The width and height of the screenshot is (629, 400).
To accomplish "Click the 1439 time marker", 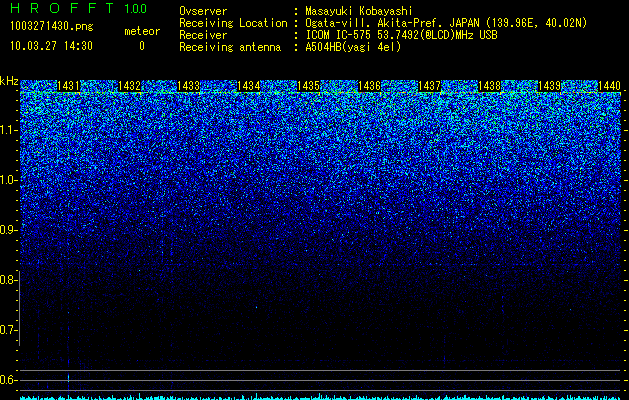I will pos(549,86).
